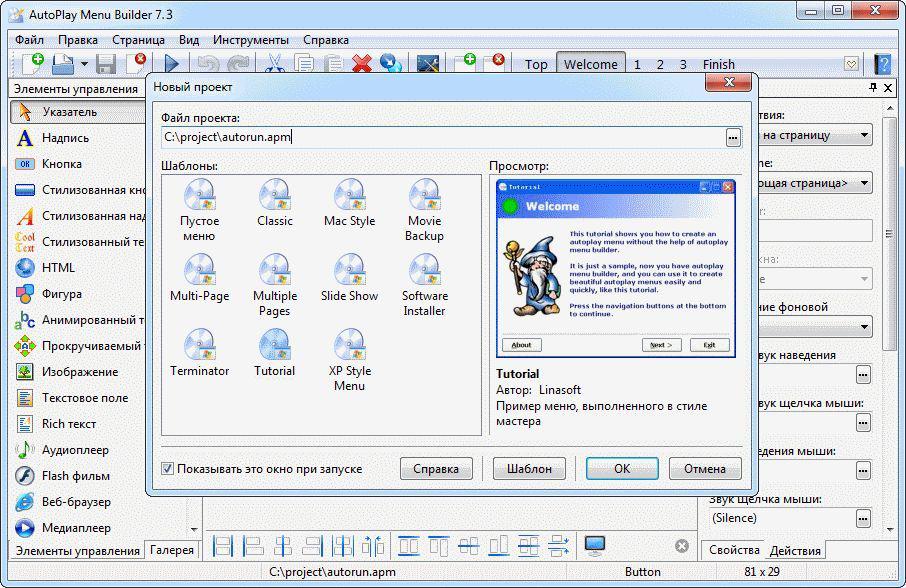Open the Страница menu
This screenshot has width=906, height=588.
[138, 40]
